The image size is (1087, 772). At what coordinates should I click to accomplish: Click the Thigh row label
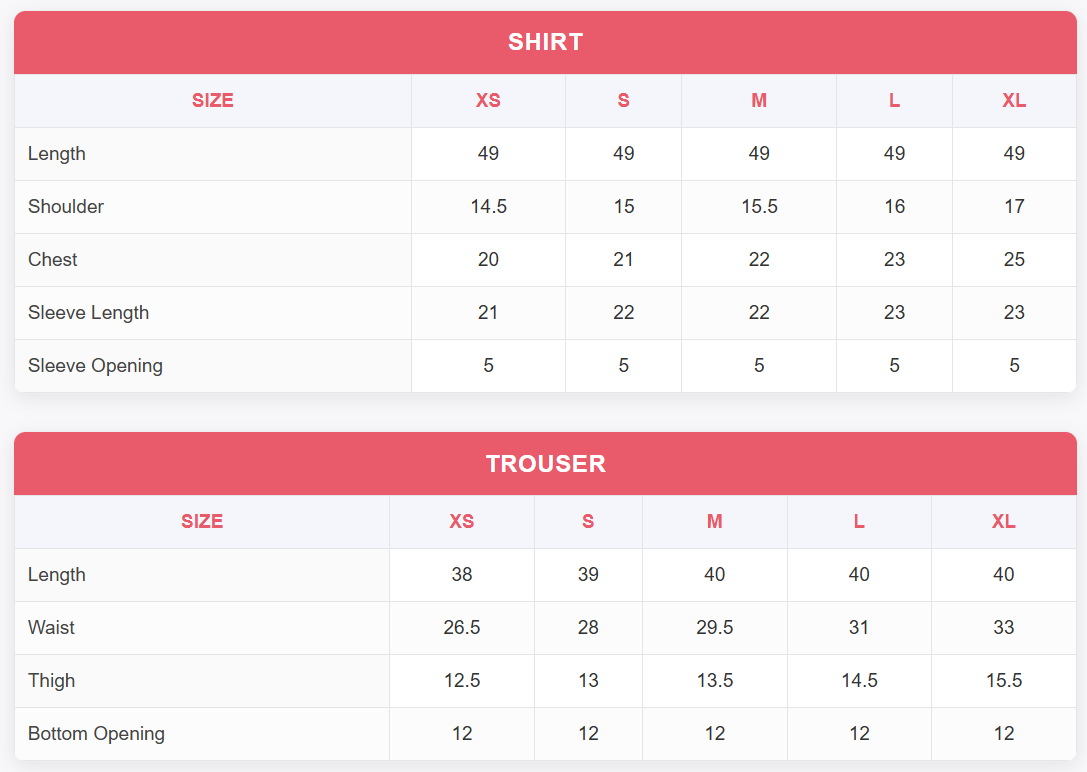pyautogui.click(x=51, y=681)
